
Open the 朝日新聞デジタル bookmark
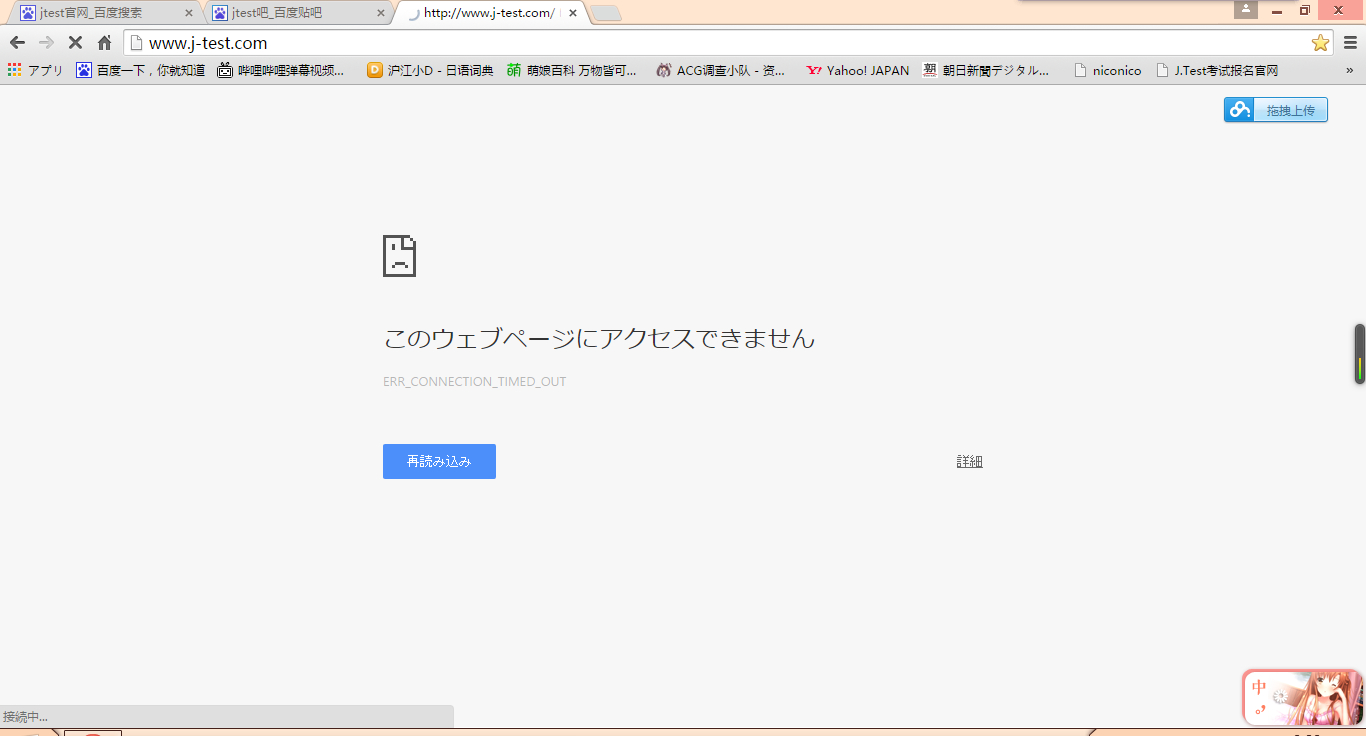(986, 71)
